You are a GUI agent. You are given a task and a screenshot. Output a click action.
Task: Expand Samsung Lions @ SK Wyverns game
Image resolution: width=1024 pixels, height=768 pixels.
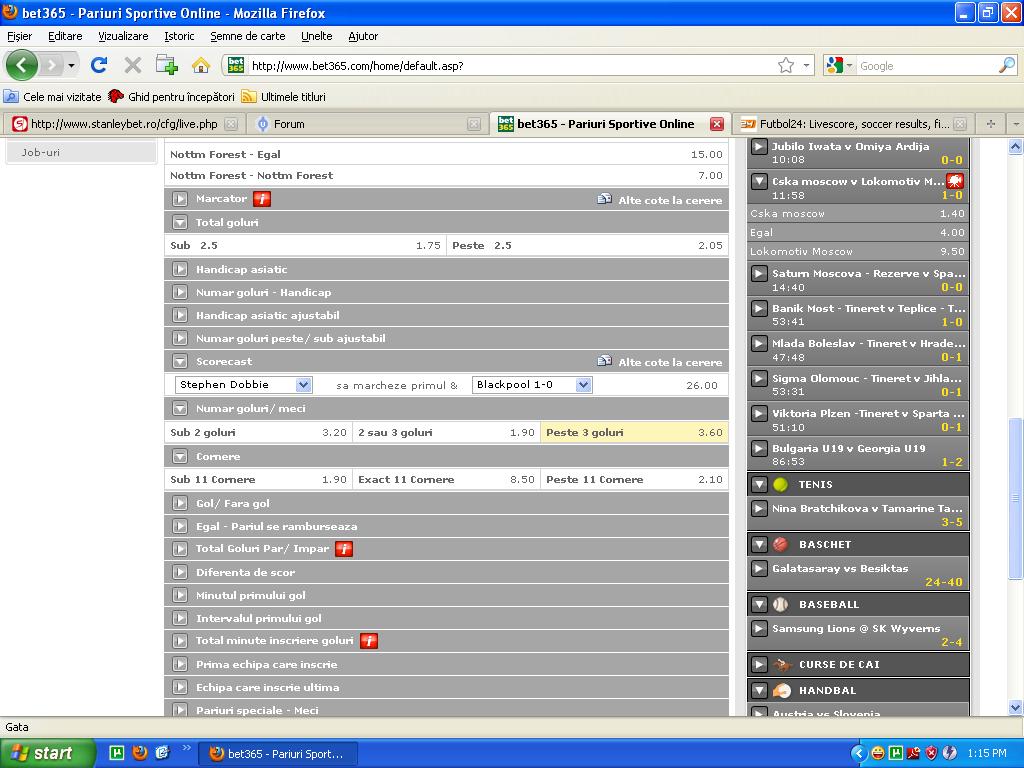[x=758, y=629]
